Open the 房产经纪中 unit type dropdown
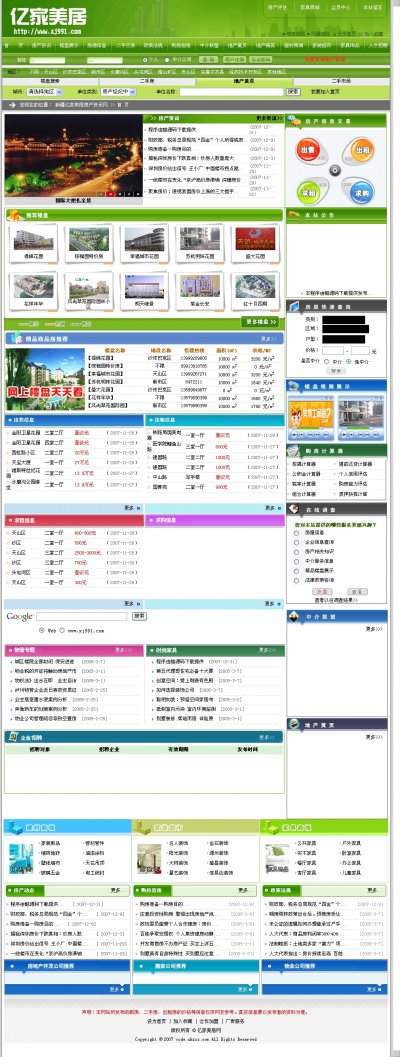The image size is (400, 1057). (119, 91)
